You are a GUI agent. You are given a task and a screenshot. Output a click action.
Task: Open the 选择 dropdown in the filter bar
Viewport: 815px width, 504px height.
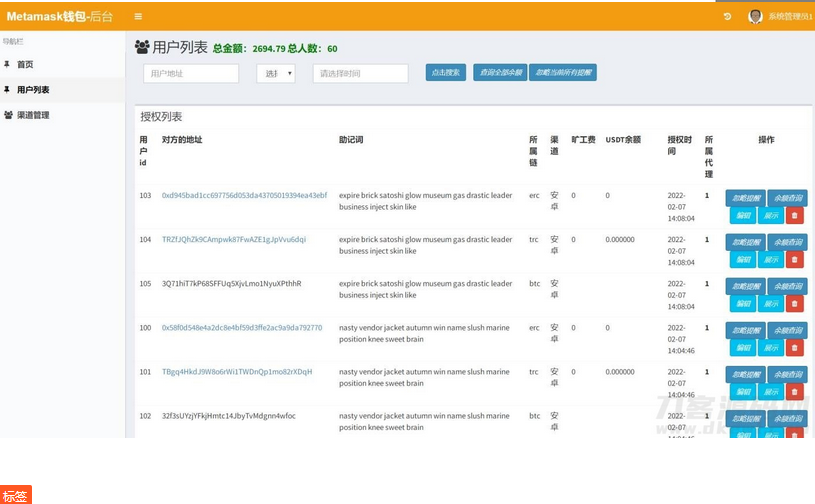[x=276, y=73]
